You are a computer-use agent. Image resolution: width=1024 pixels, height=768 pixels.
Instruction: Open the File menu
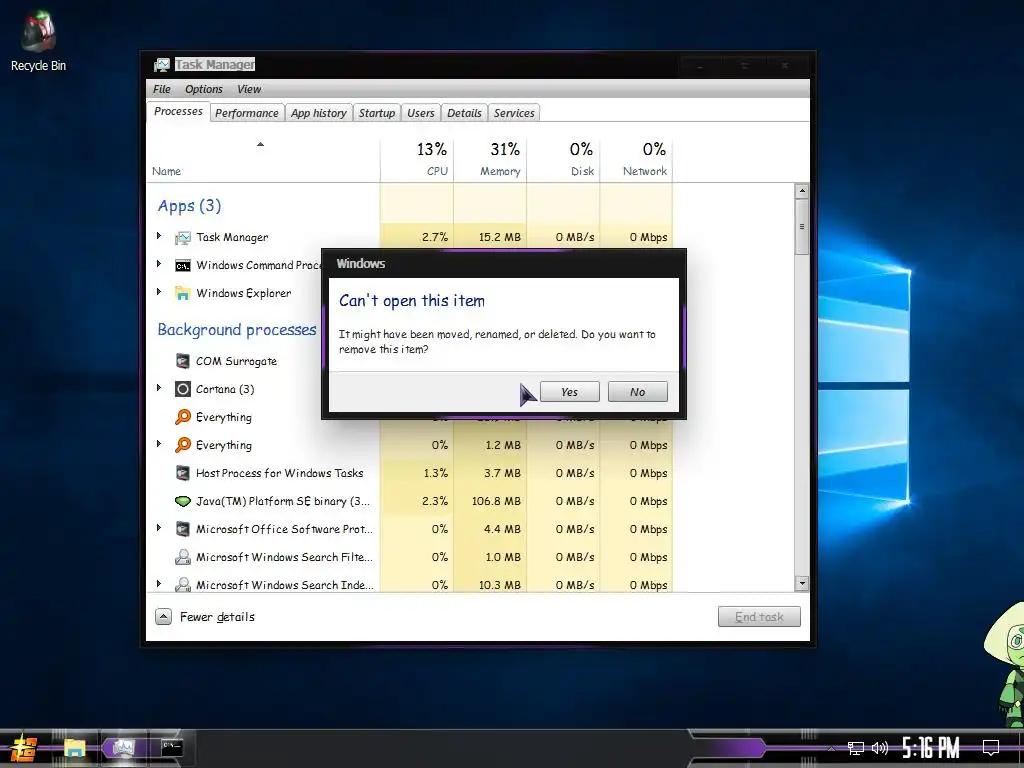[162, 89]
